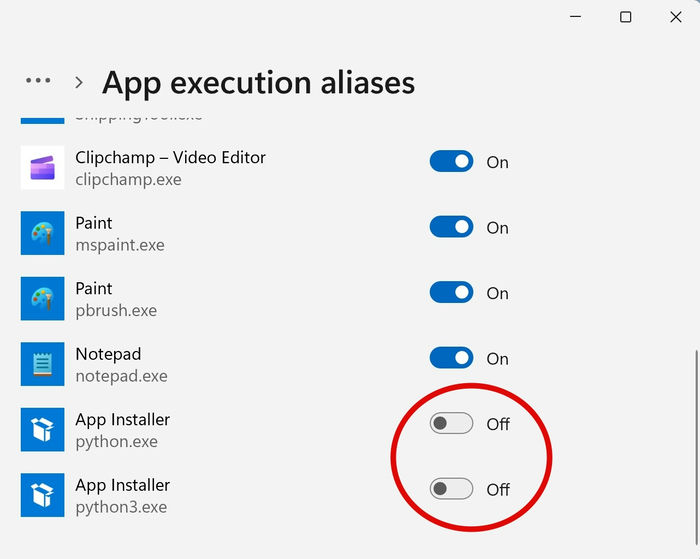The height and width of the screenshot is (559, 700).
Task: Click the breadcrumb chevron arrow
Action: coord(79,83)
